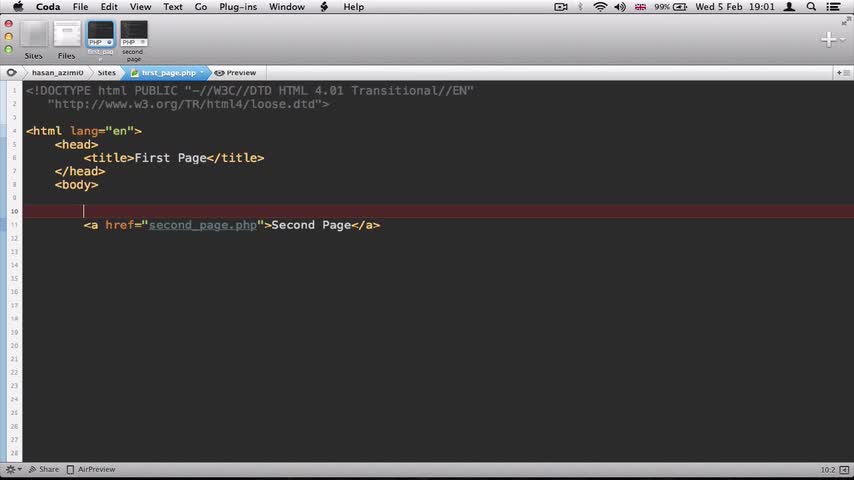Screen dimensions: 854x480
Task: Click the 99% battery indicator
Action: [x=670, y=7]
